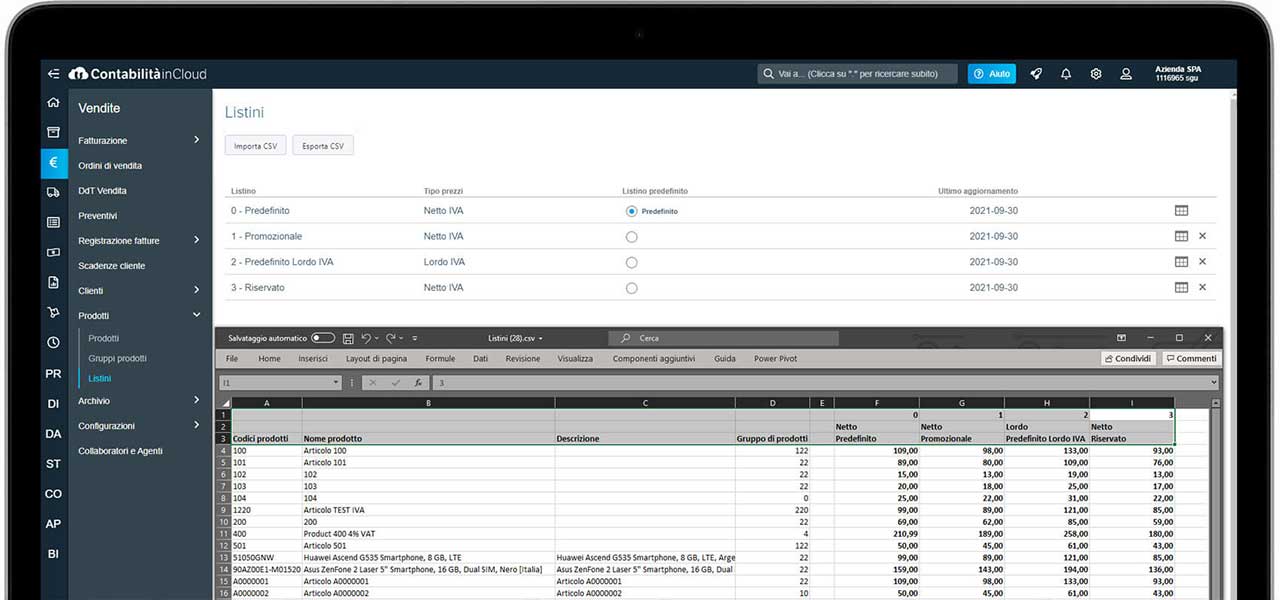This screenshot has height=600, width=1280.
Task: Open the DA module in left rail
Action: [x=53, y=434]
